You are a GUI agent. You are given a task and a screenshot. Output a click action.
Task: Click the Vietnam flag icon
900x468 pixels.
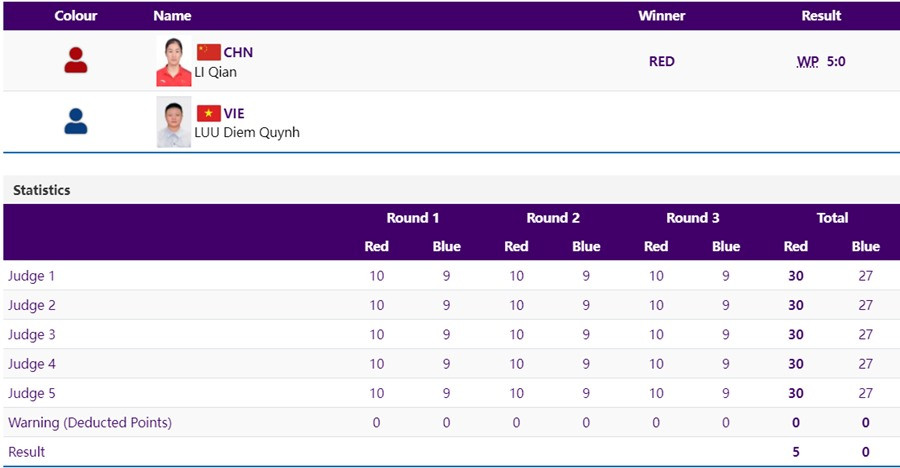(x=208, y=113)
